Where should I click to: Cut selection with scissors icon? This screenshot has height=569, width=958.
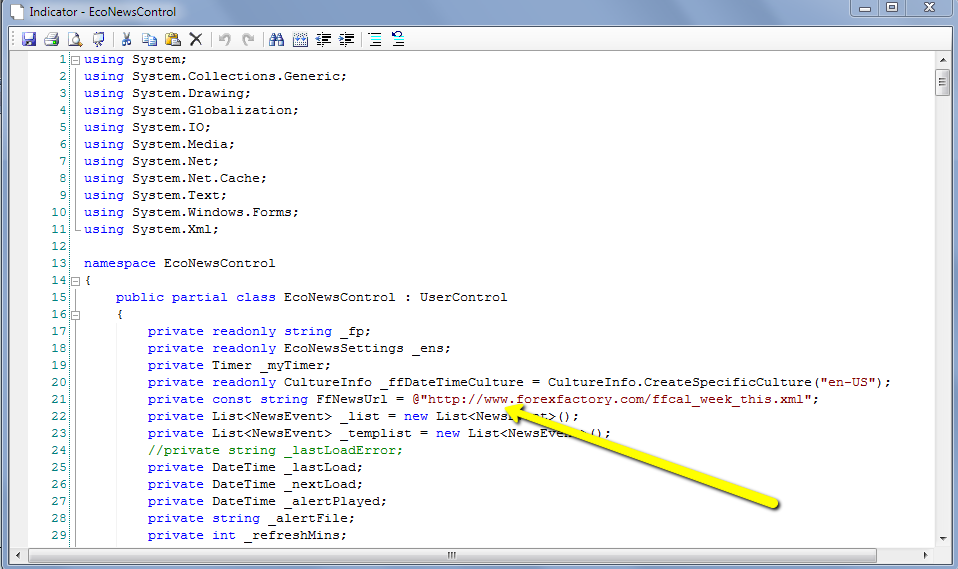click(x=126, y=39)
